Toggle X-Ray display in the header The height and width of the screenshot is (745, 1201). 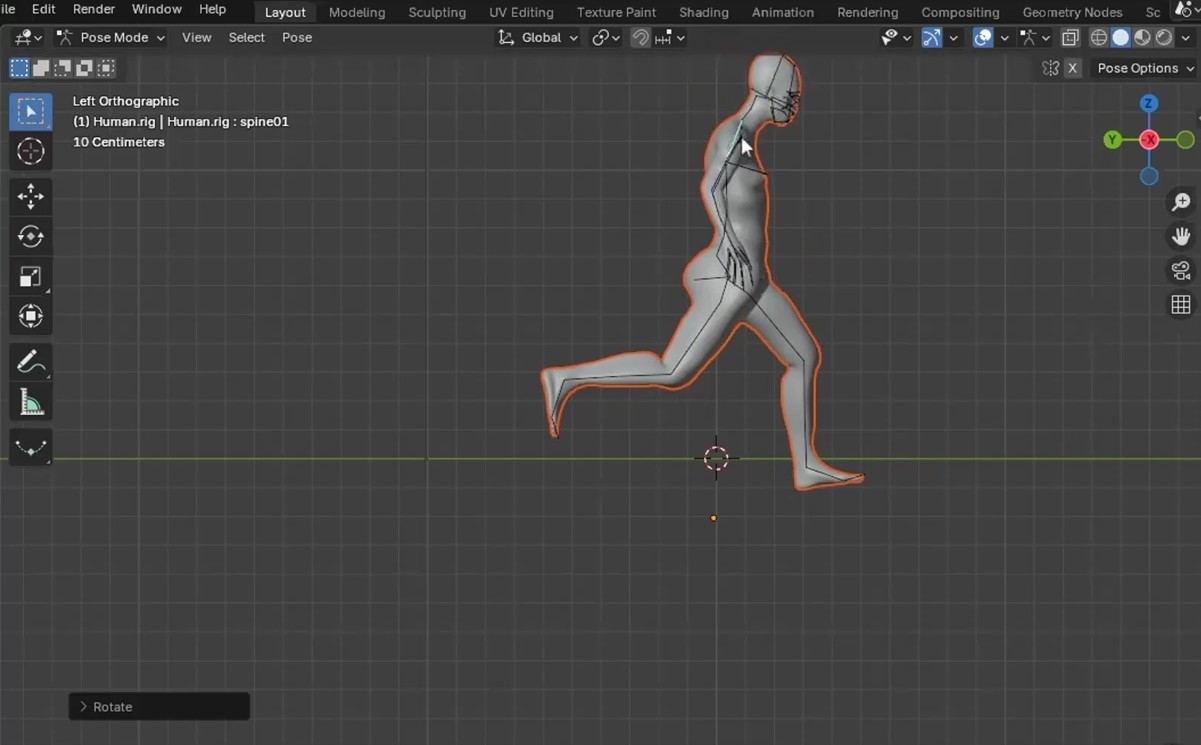tap(1070, 38)
